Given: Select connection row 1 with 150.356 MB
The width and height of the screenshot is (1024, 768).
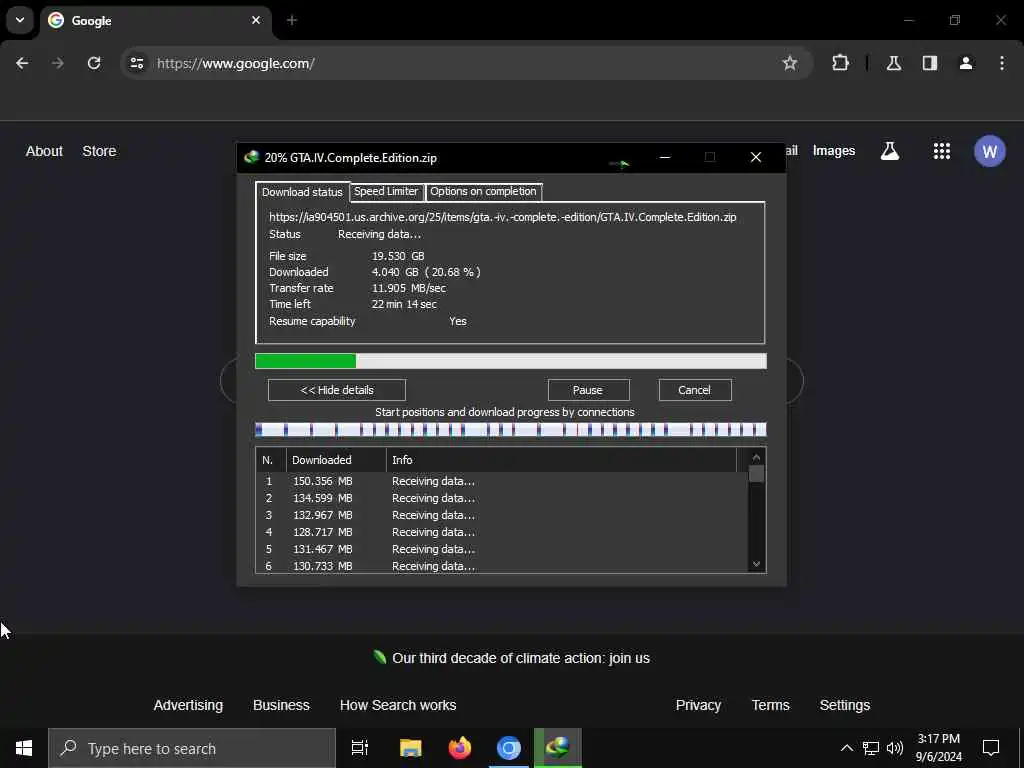Looking at the screenshot, I should [x=502, y=481].
